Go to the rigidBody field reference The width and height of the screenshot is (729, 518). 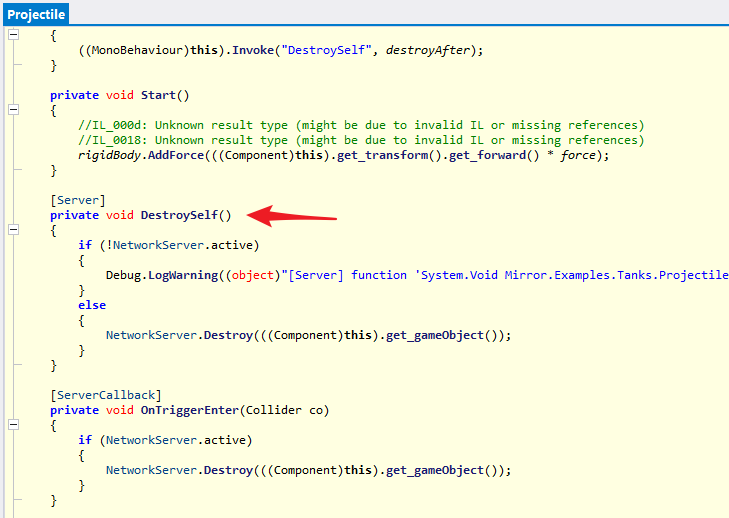tap(109, 155)
